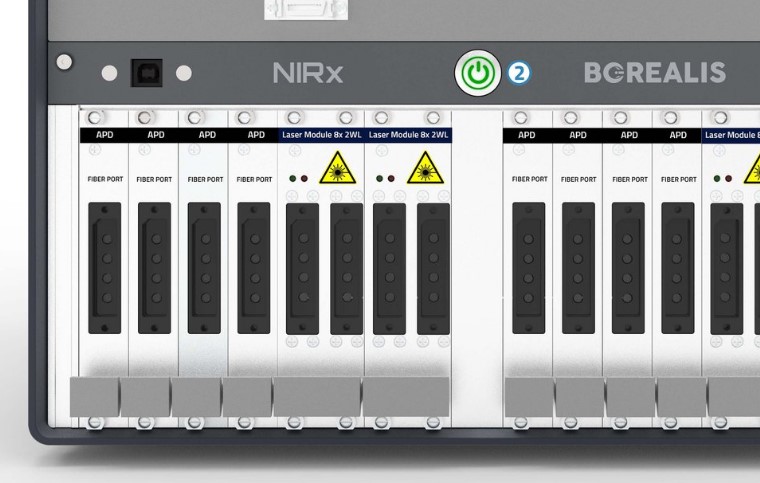Image resolution: width=760 pixels, height=483 pixels.
Task: Click the first 'Laser Module 8x 2WL' label
Action: point(321,135)
